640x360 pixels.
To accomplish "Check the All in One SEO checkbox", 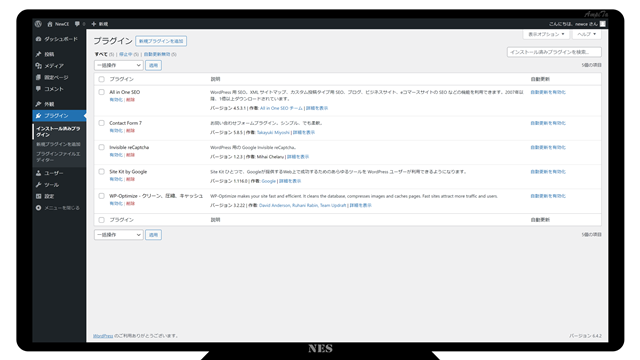I will pyautogui.click(x=102, y=92).
